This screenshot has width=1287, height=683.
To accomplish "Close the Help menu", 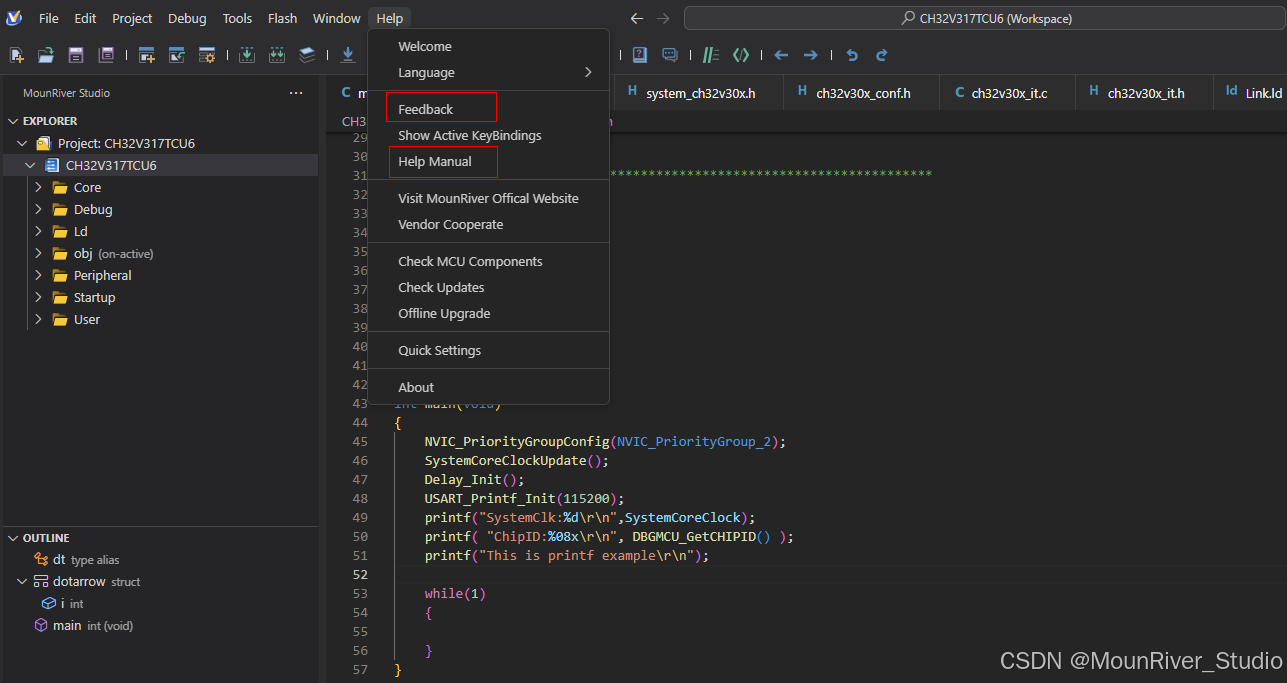I will 390,18.
